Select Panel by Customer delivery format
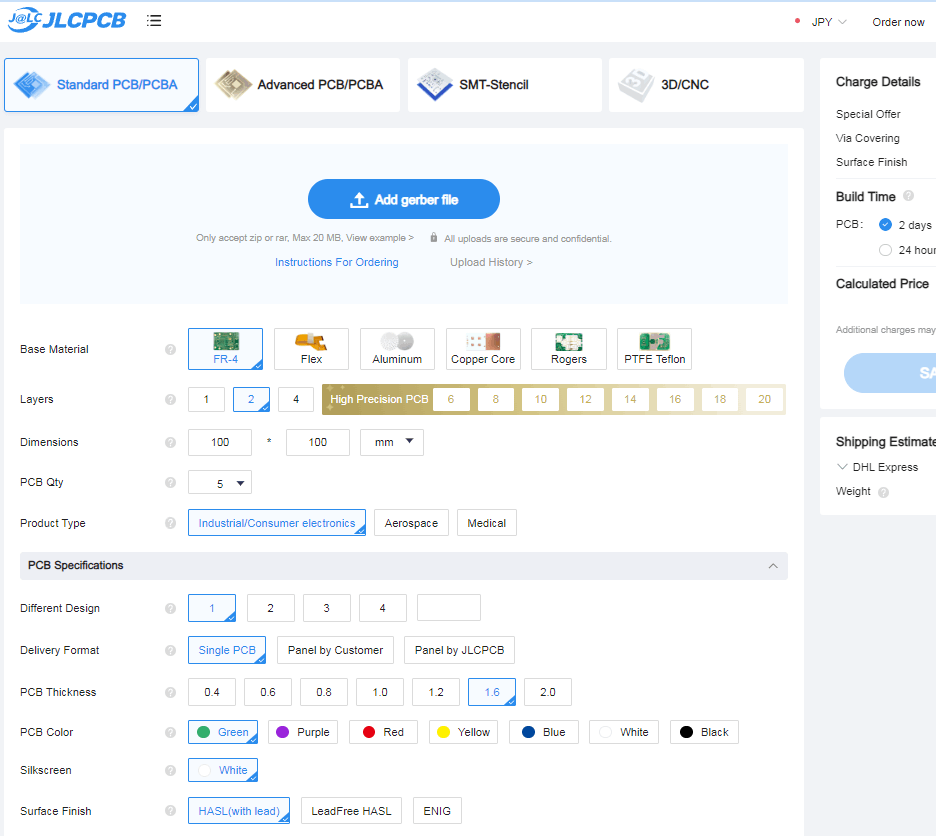Image resolution: width=936 pixels, height=836 pixels. pyautogui.click(x=335, y=650)
